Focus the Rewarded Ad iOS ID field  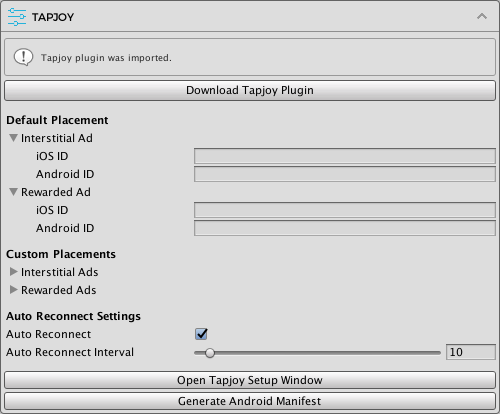345,210
